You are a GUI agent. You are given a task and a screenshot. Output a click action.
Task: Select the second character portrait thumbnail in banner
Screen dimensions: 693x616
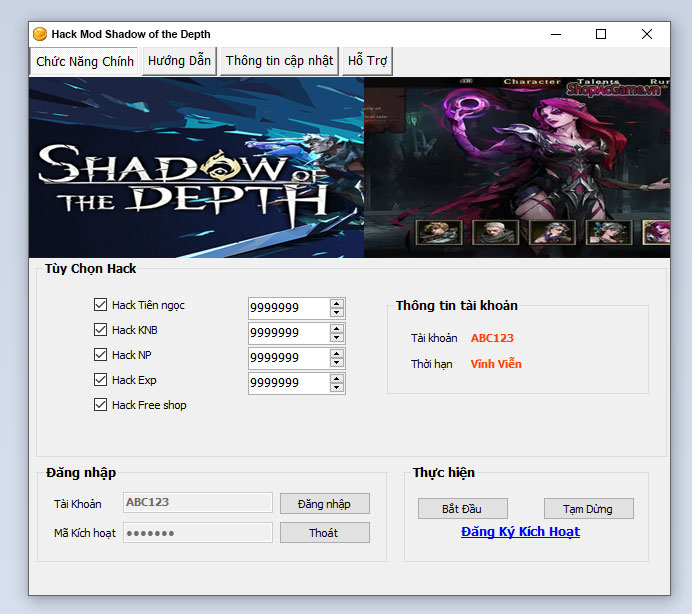point(495,232)
